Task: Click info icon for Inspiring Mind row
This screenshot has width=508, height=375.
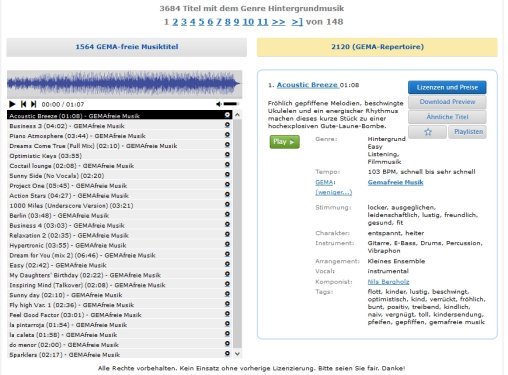Action: click(x=227, y=284)
